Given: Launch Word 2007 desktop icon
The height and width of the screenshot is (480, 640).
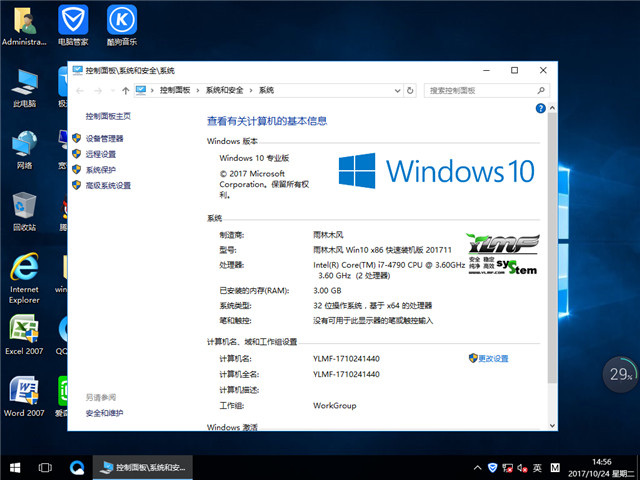Looking at the screenshot, I should [24, 396].
